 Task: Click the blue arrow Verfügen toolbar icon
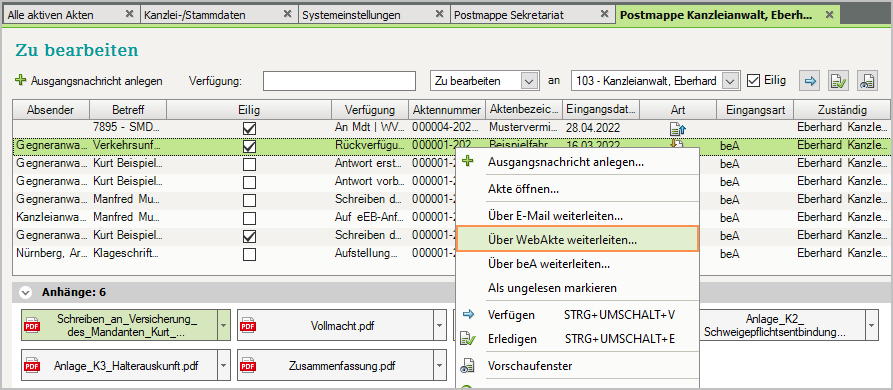810,81
